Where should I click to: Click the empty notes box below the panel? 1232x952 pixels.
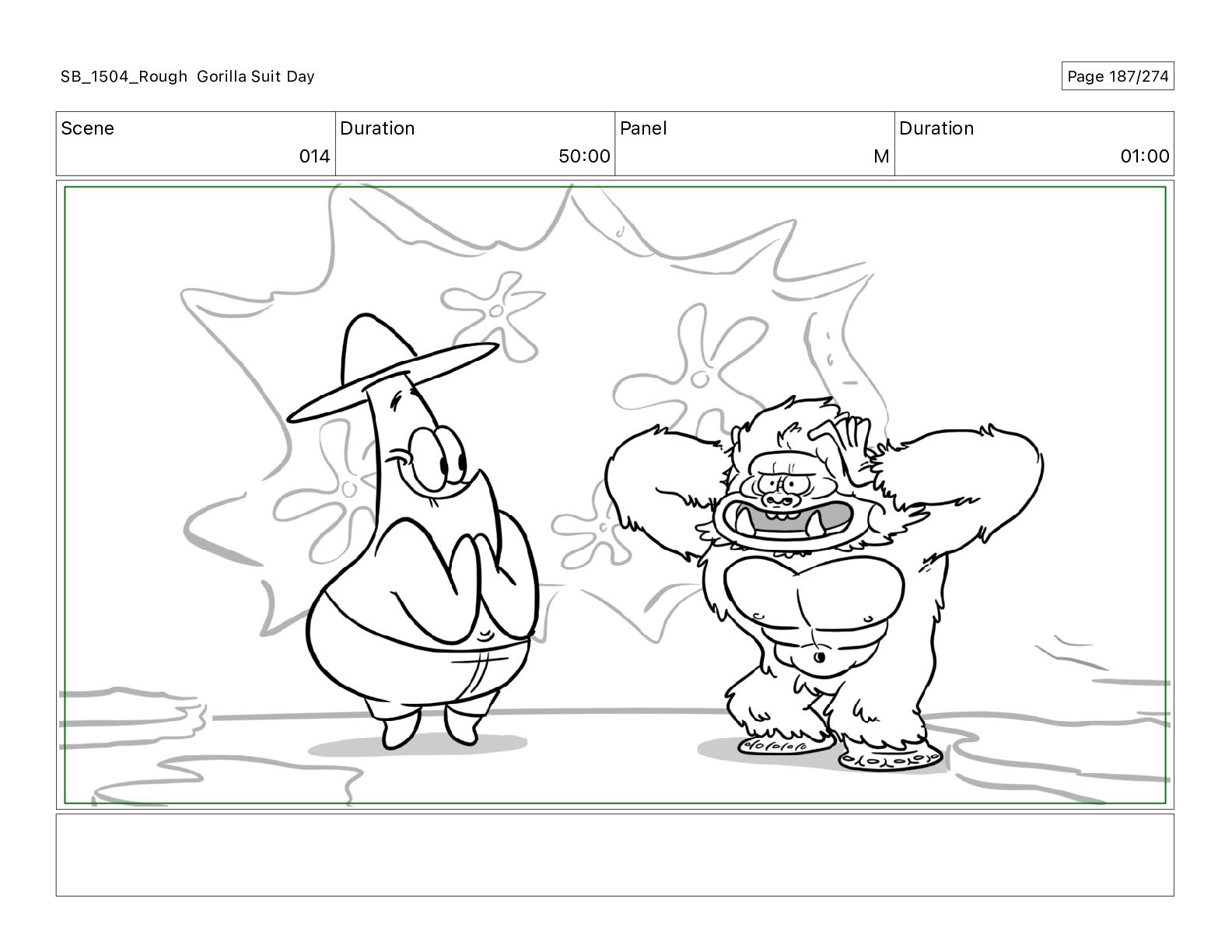pos(615,855)
